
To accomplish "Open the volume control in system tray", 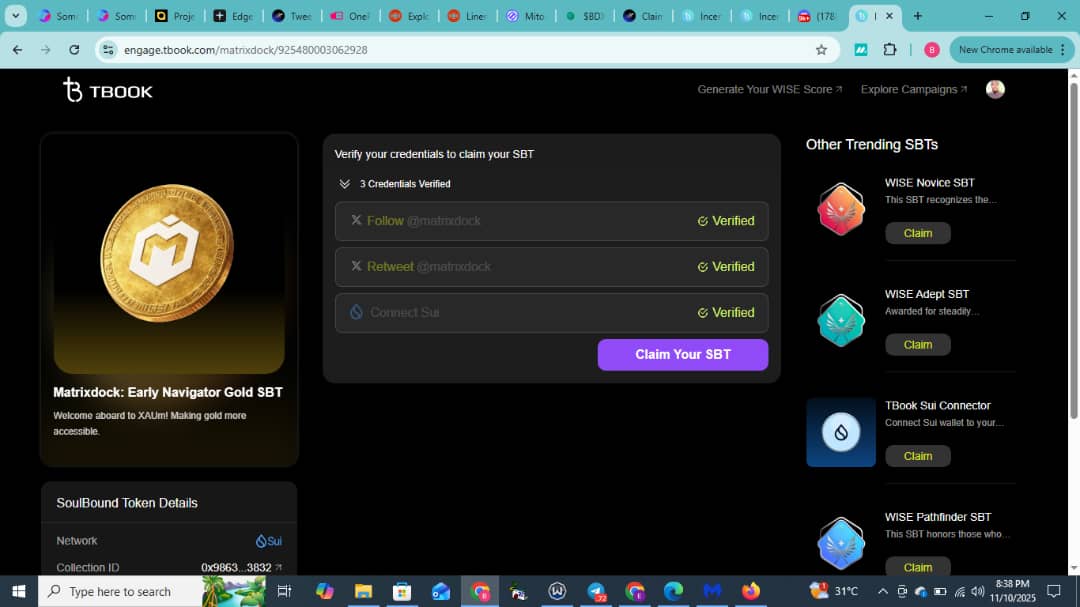I will pos(977,591).
